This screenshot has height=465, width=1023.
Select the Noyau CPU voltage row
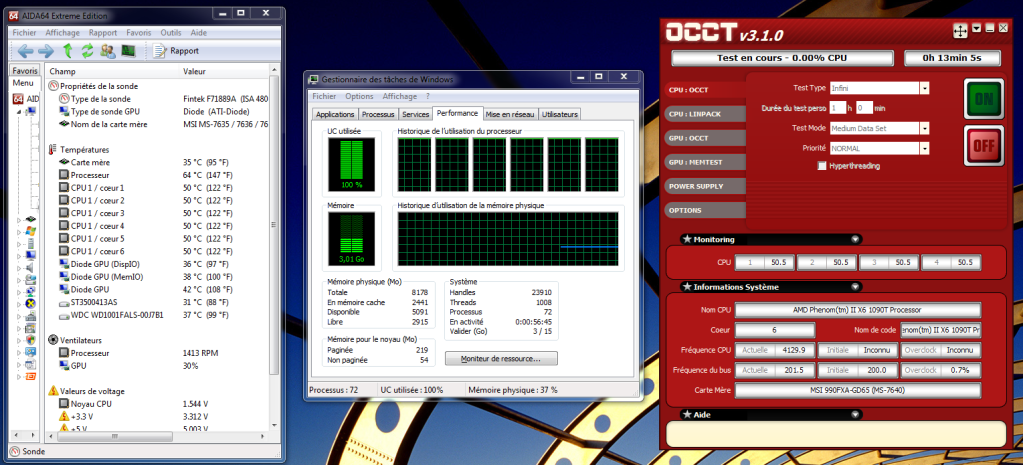(x=158, y=404)
